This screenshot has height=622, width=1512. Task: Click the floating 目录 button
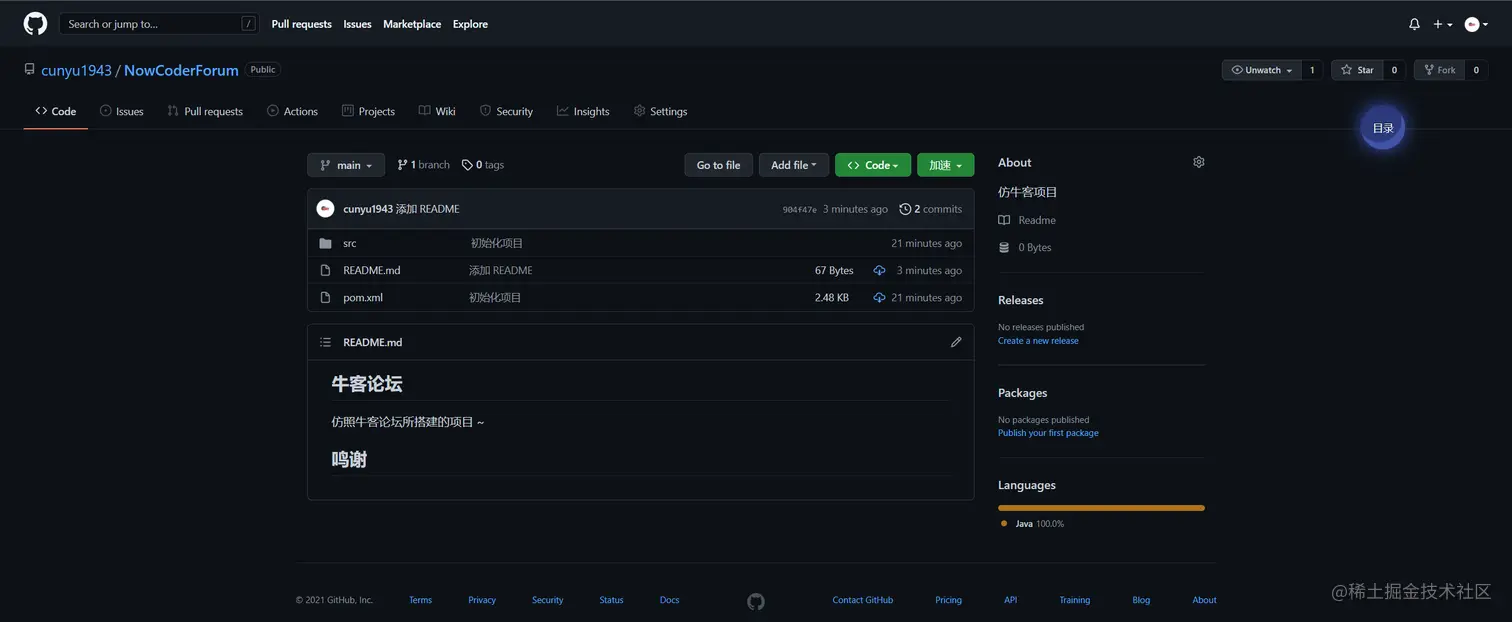click(1382, 128)
